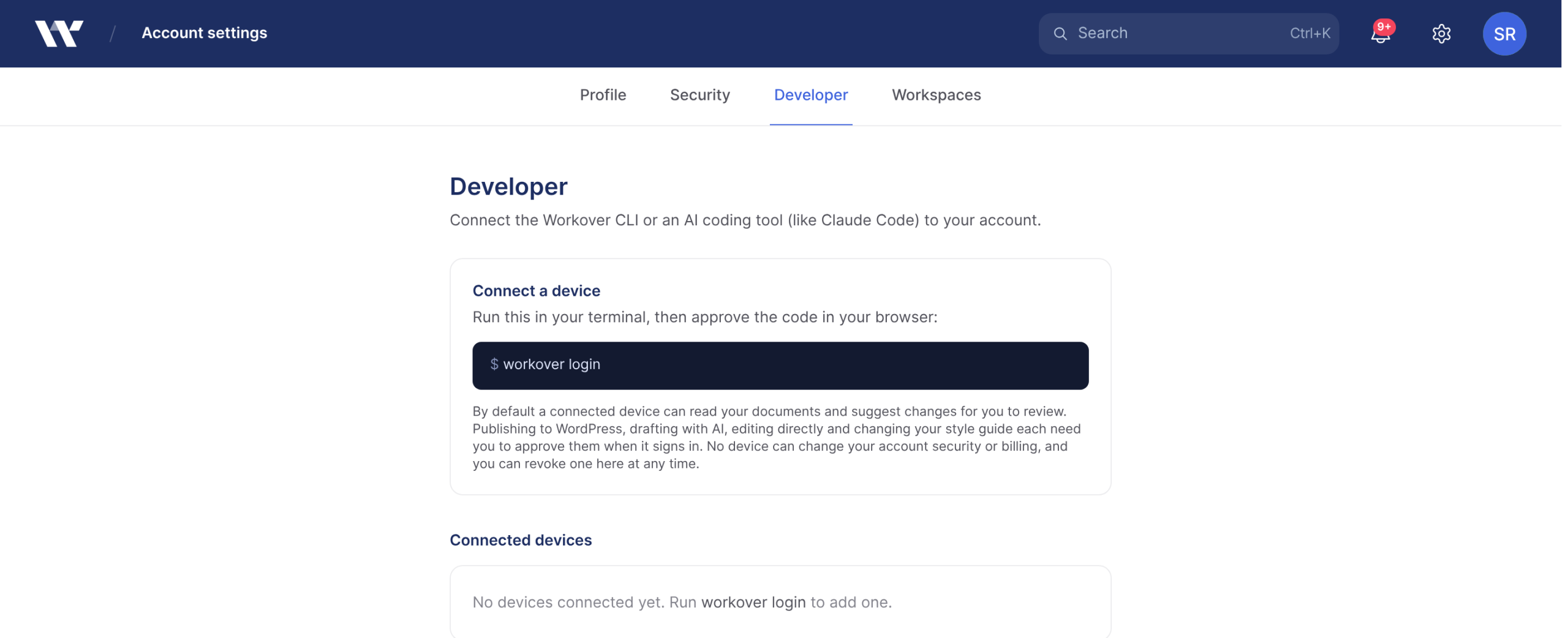Click the Workover logo
Image resolution: width=1568 pixels, height=638 pixels.
click(59, 34)
